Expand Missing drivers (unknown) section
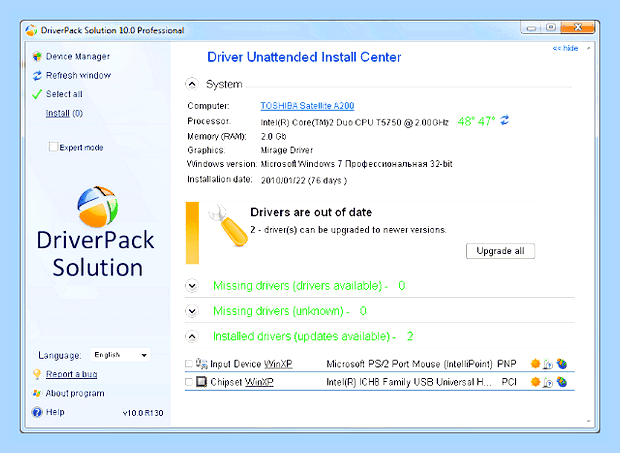 (x=192, y=311)
